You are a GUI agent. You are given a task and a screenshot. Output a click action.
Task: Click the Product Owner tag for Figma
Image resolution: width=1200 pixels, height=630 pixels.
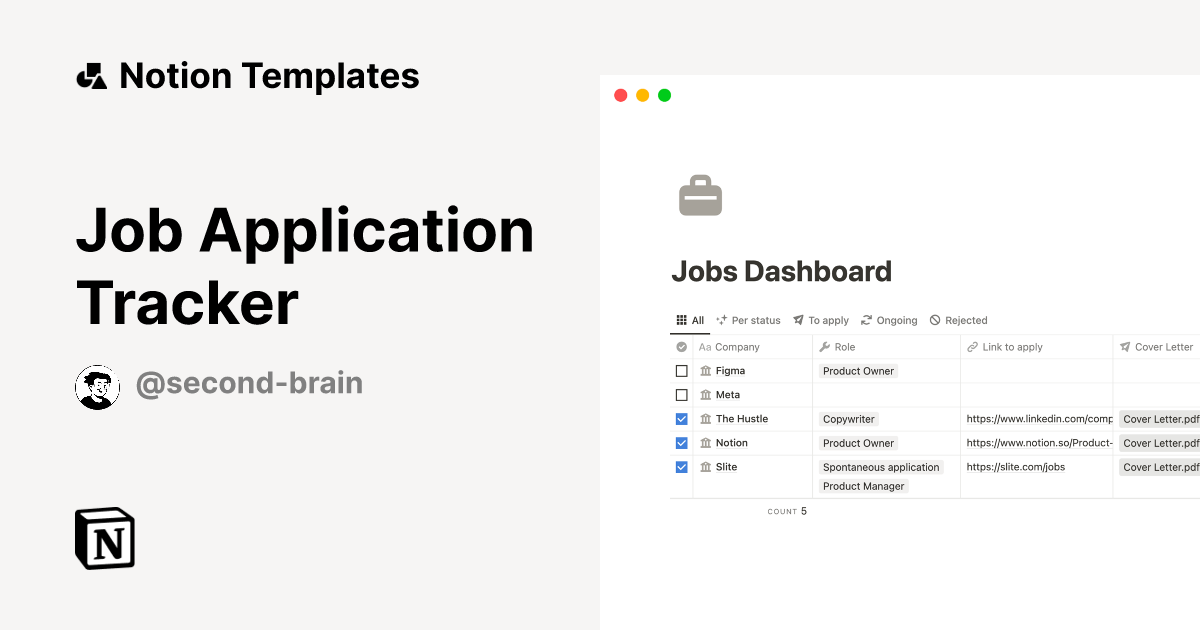click(x=858, y=371)
